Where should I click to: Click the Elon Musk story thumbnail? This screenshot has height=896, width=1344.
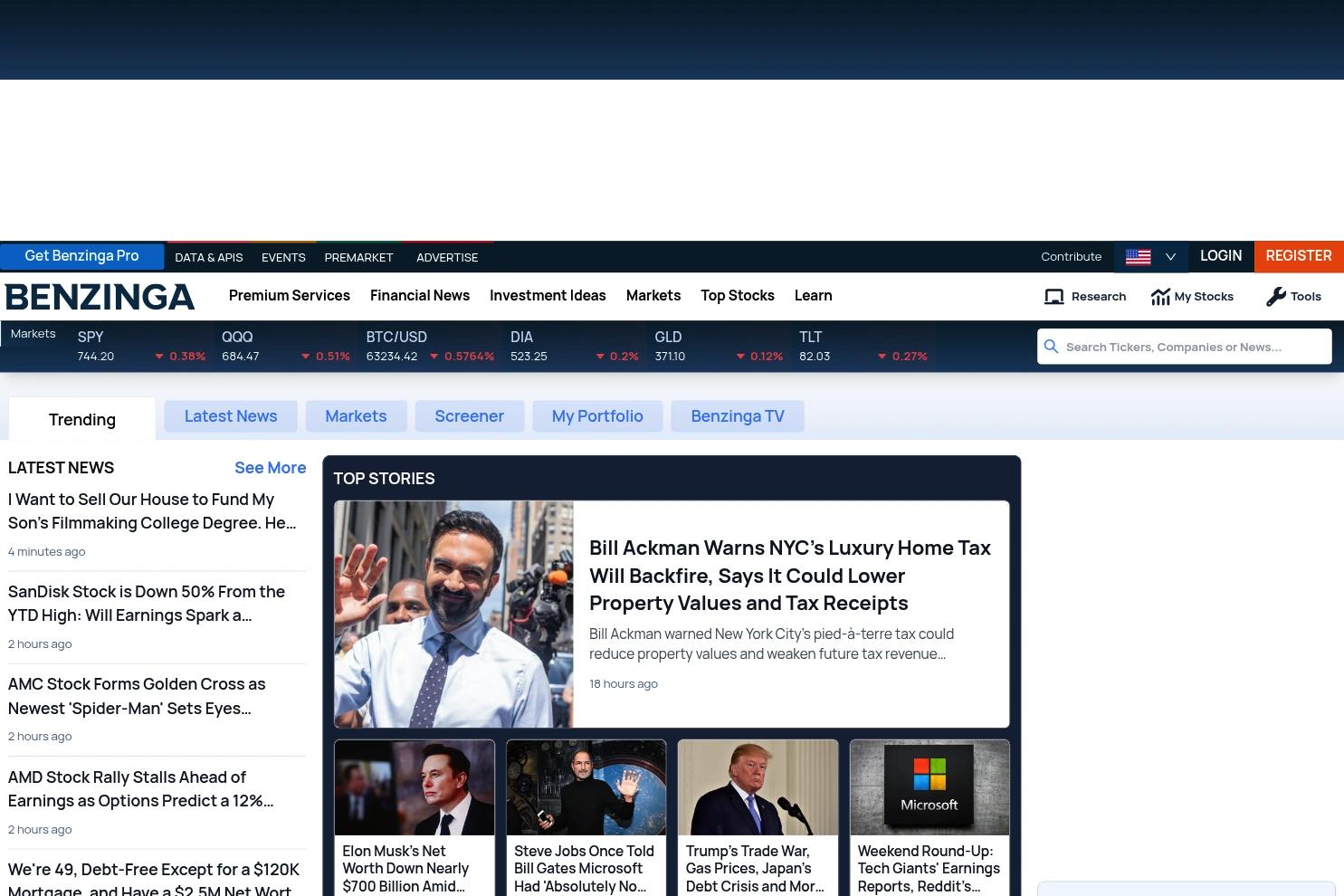click(415, 787)
